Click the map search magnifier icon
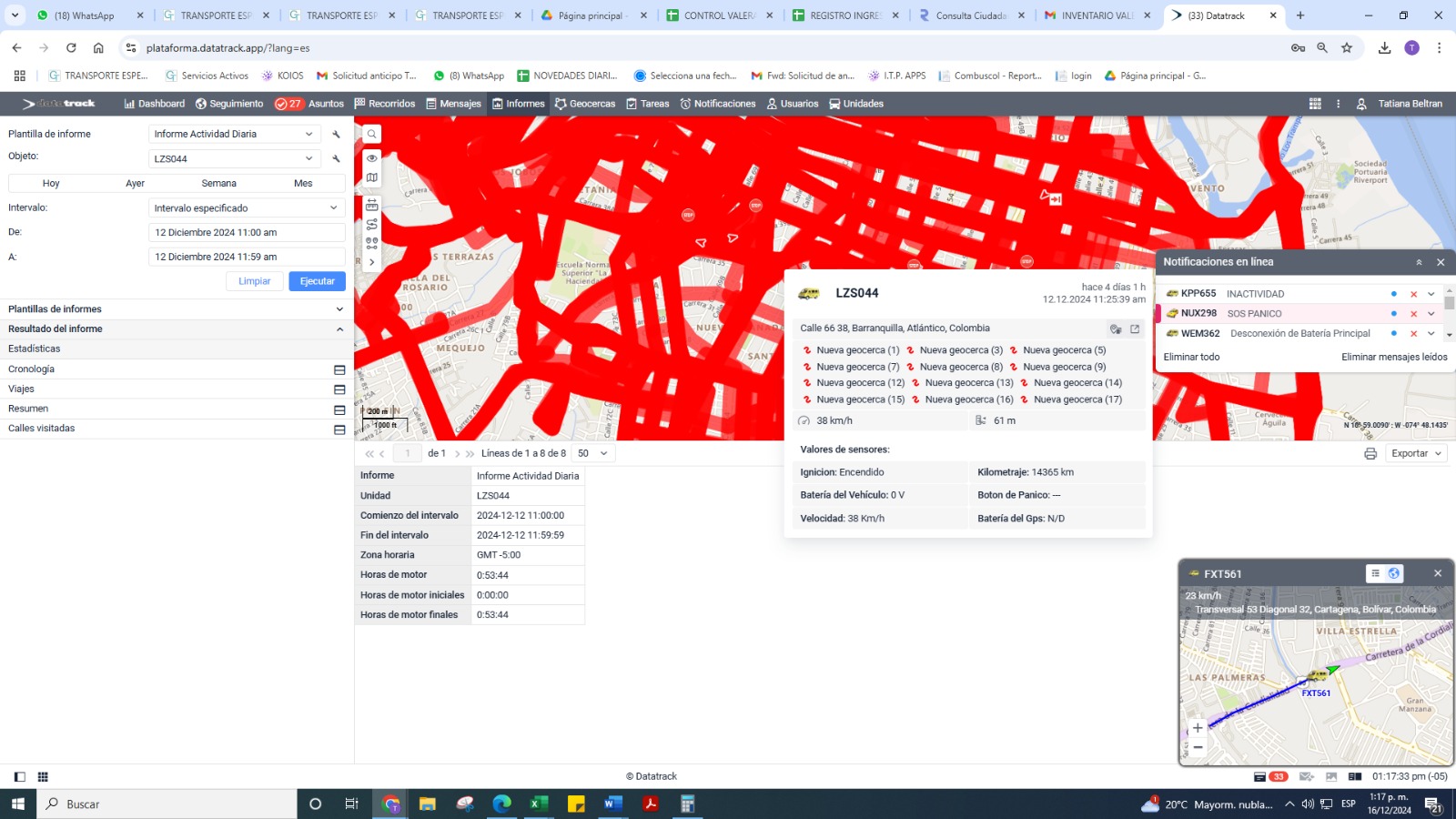This screenshot has height=819, width=1456. 372,135
